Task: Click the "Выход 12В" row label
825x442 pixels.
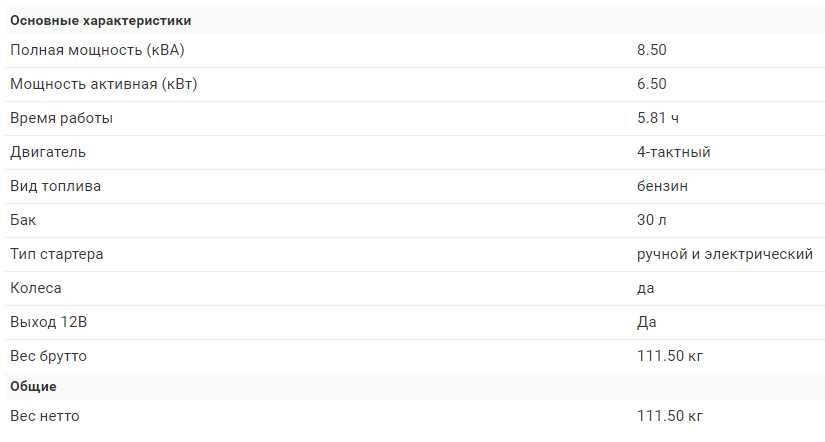Action: [x=48, y=322]
